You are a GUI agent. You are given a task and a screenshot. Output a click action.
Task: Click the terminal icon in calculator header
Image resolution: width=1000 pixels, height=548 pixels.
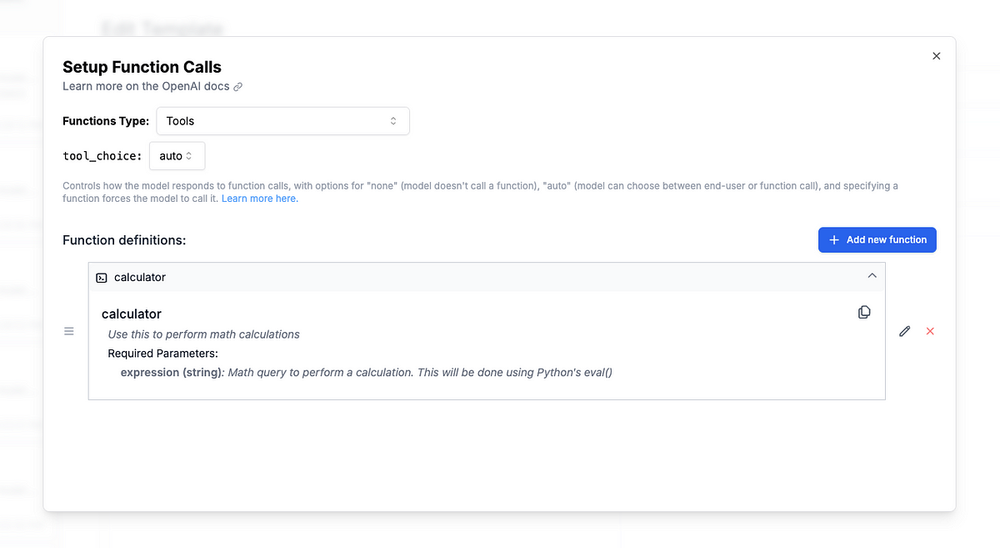[101, 277]
